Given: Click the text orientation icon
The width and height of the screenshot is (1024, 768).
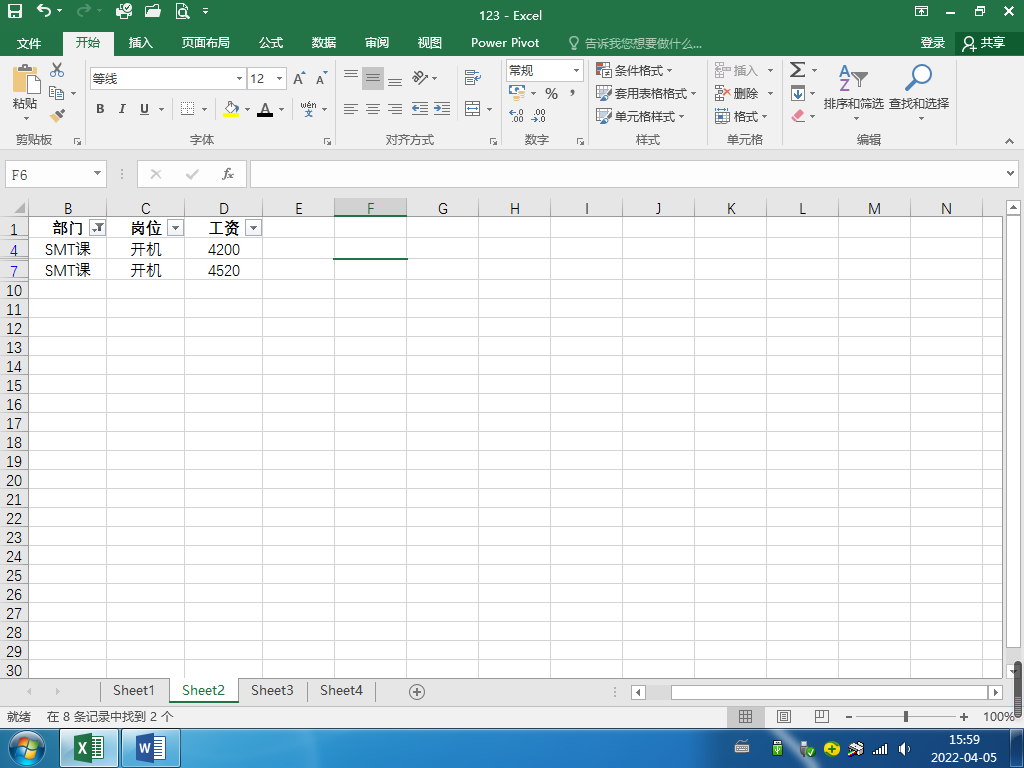Looking at the screenshot, I should (420, 78).
